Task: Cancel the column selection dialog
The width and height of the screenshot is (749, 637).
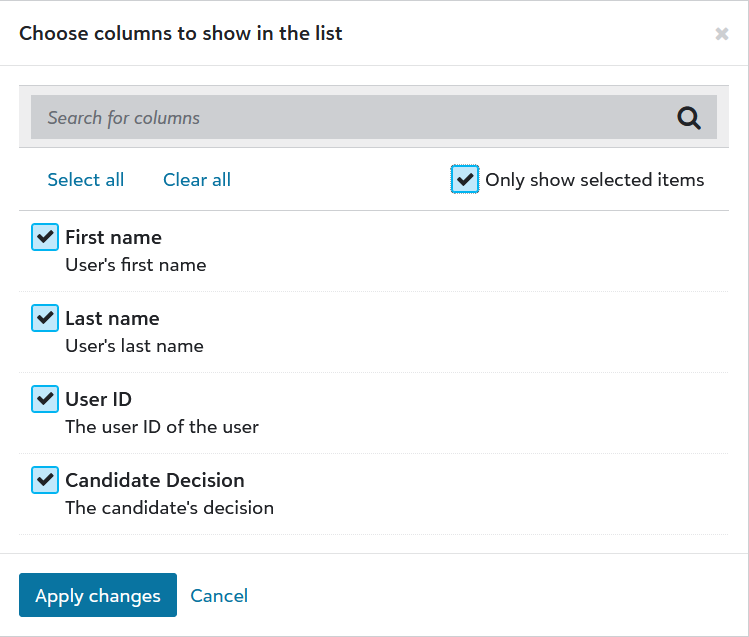Action: pos(219,595)
